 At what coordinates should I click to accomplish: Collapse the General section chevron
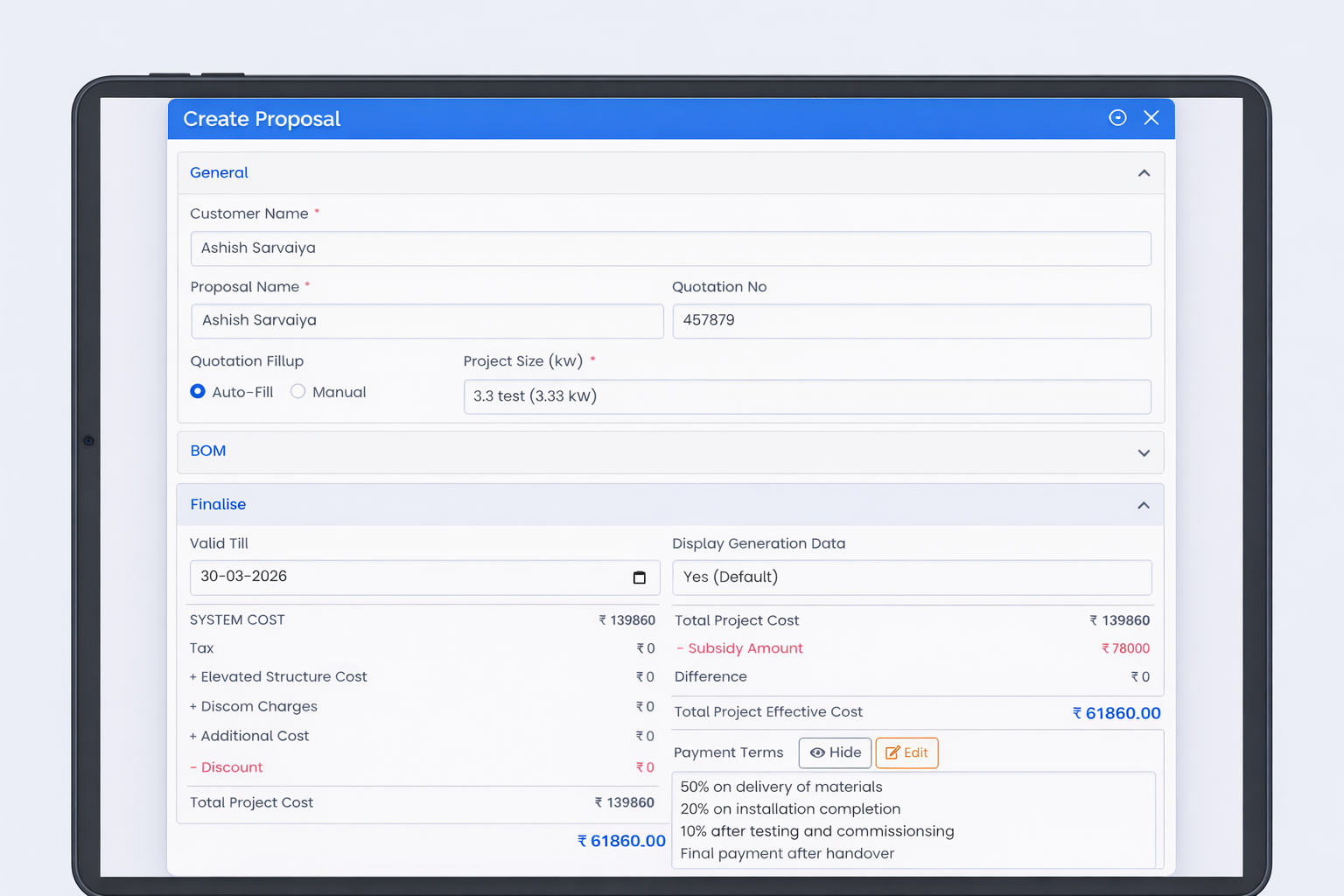point(1144,173)
